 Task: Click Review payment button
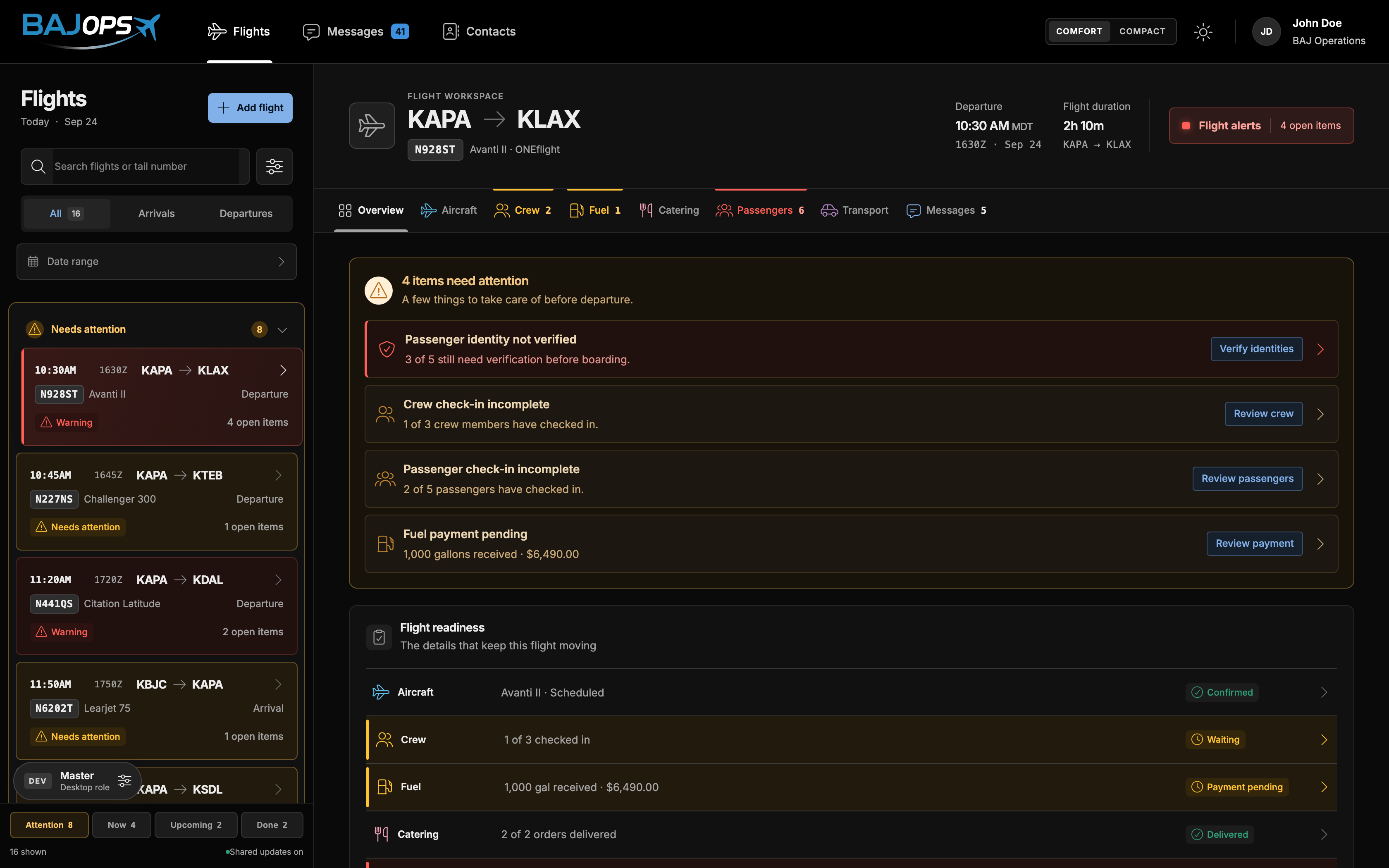1254,544
